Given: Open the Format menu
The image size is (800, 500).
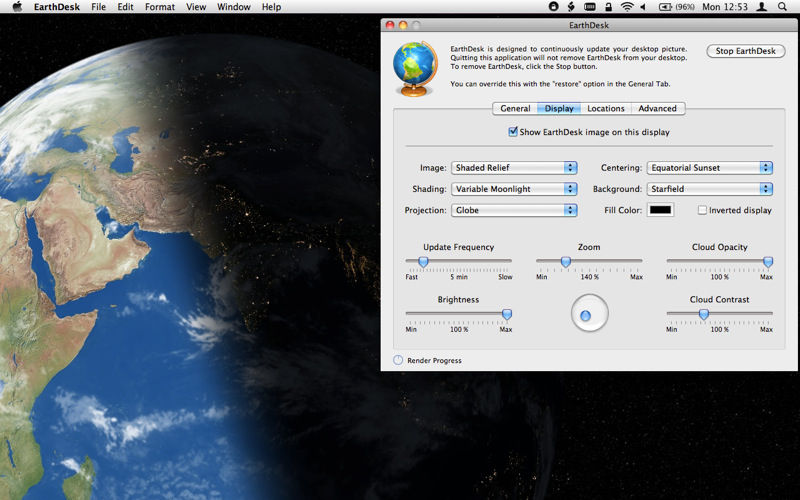Looking at the screenshot, I should pos(160,7).
